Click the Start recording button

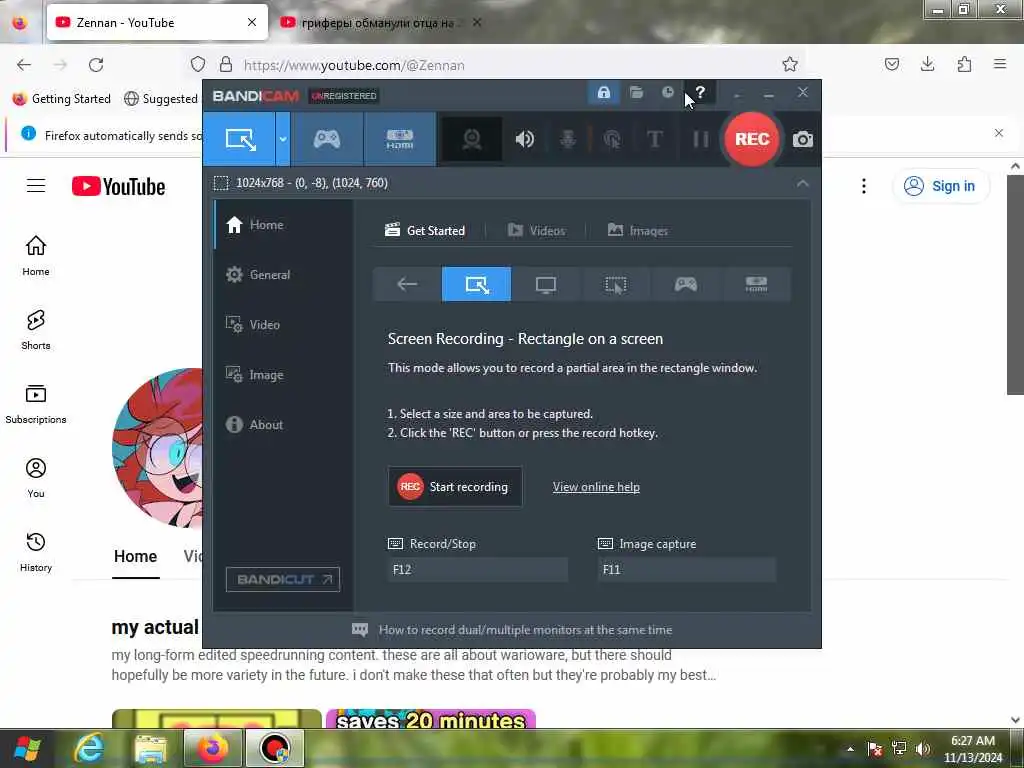(x=455, y=487)
